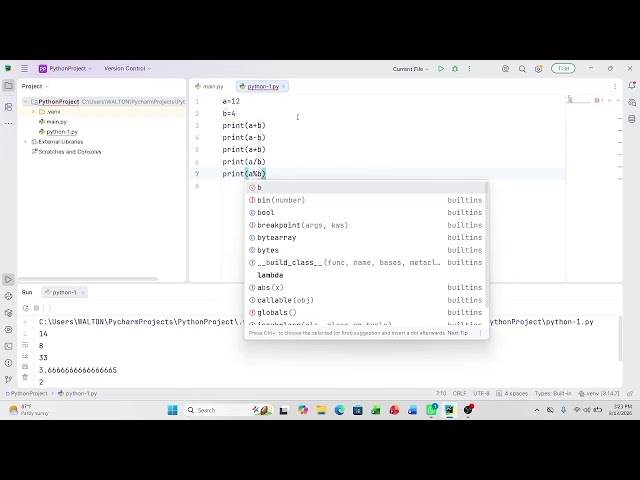This screenshot has width=640, height=480.
Task: Expand the .venv folder
Action: [x=33, y=112]
